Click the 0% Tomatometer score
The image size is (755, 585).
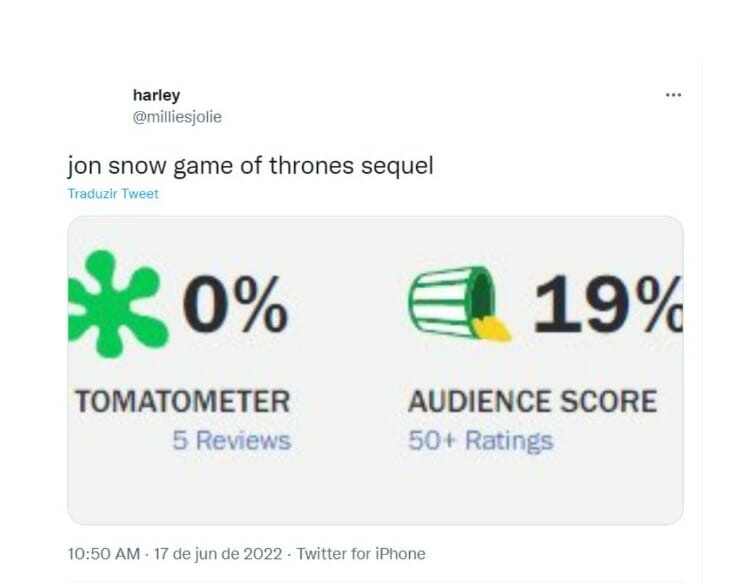click(x=236, y=305)
